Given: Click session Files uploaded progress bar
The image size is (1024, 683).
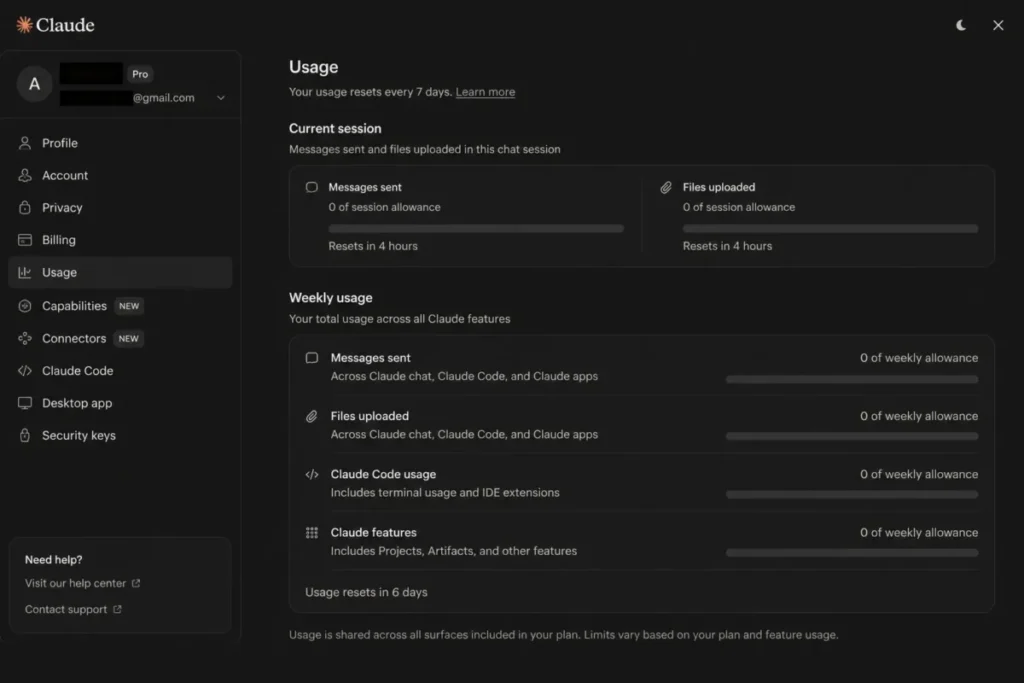Looking at the screenshot, I should pyautogui.click(x=830, y=229).
